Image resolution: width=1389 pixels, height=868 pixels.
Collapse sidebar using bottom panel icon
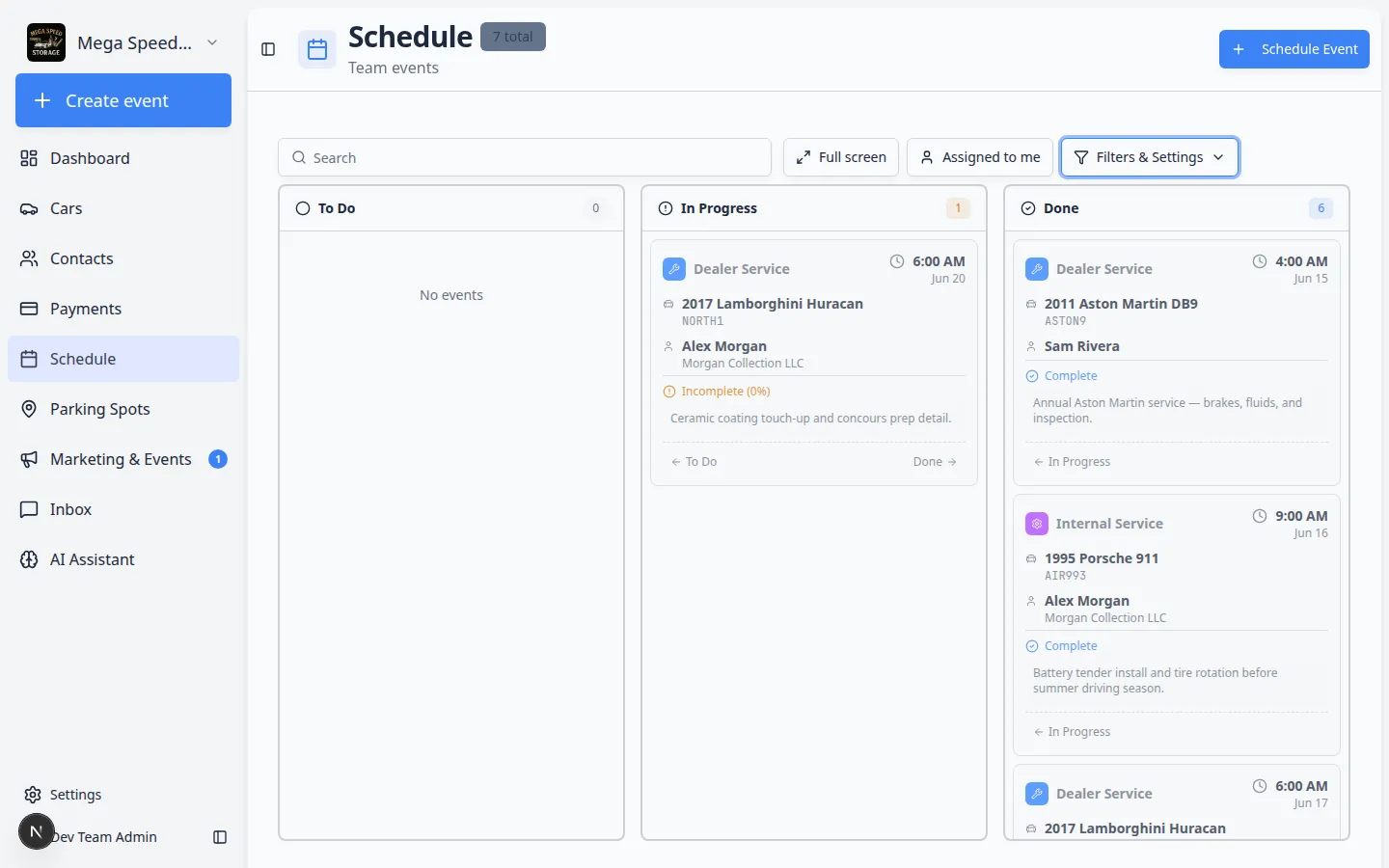(x=220, y=837)
